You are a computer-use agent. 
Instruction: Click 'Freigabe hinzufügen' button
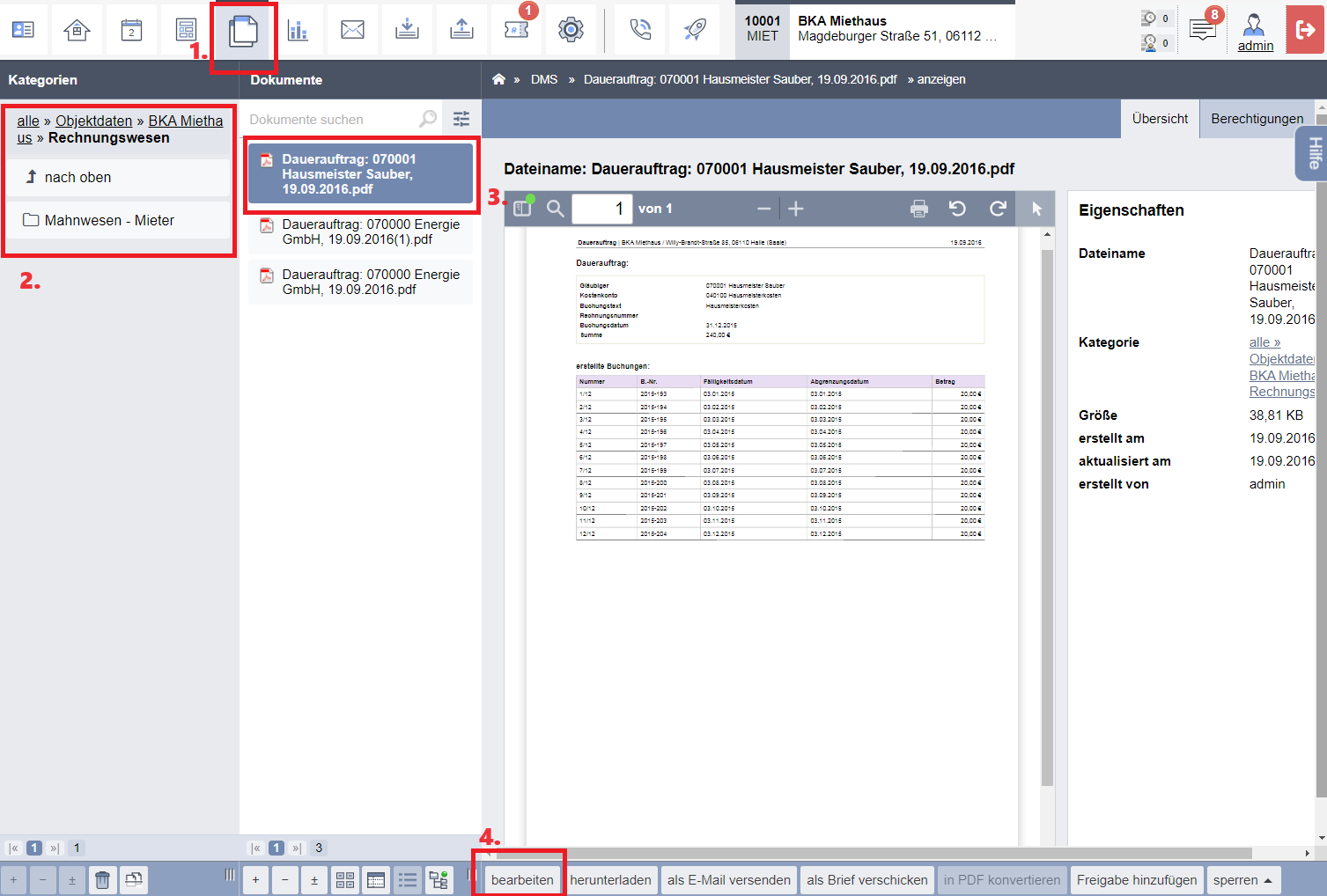[1137, 880]
